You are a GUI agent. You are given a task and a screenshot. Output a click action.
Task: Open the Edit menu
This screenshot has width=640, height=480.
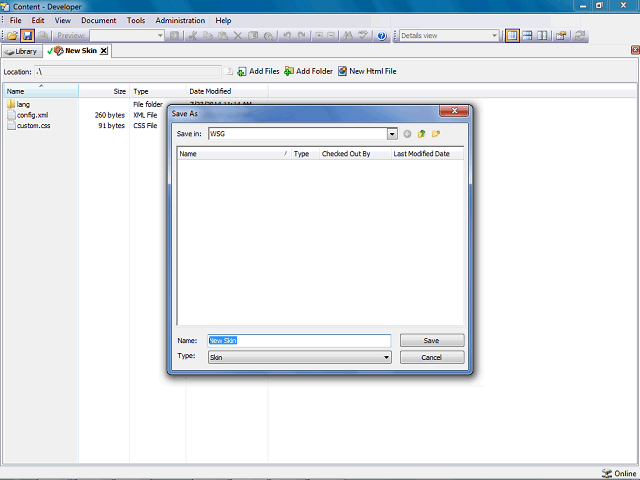pyautogui.click(x=38, y=20)
